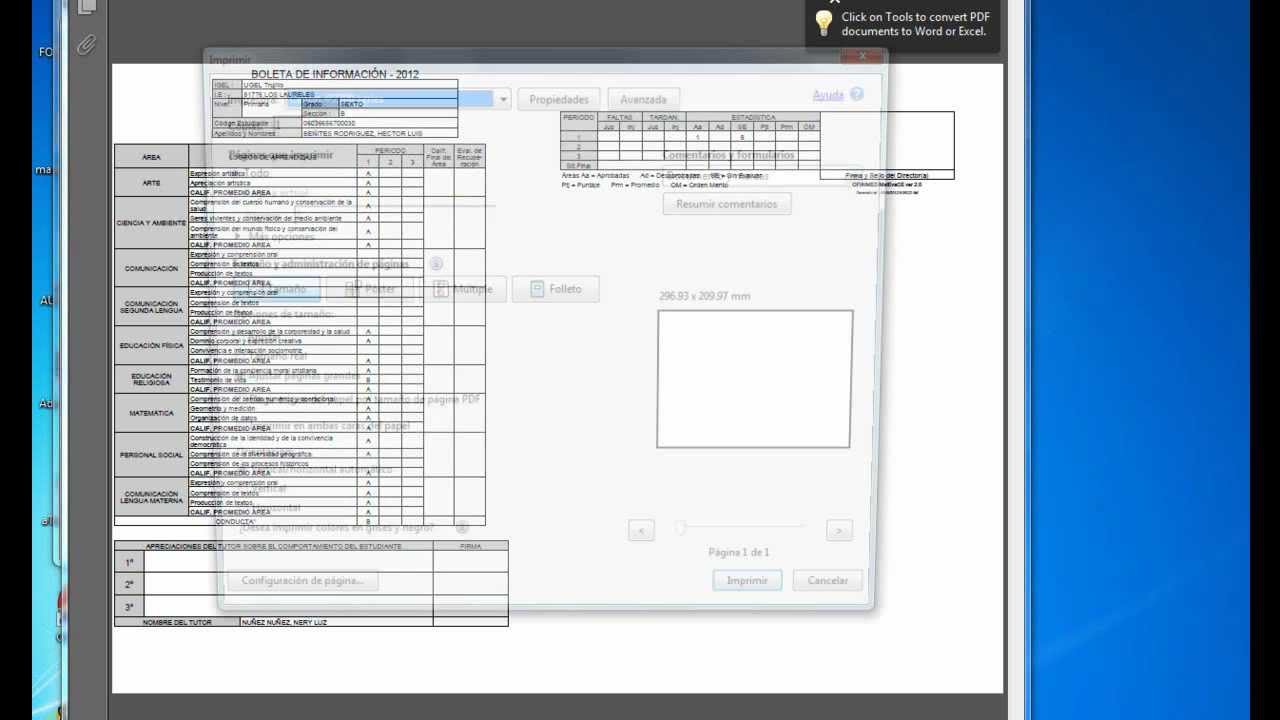
Task: Click 'BENITES RODRIGUEZ, HECTOR LUIS' name in document
Action: [x=362, y=133]
